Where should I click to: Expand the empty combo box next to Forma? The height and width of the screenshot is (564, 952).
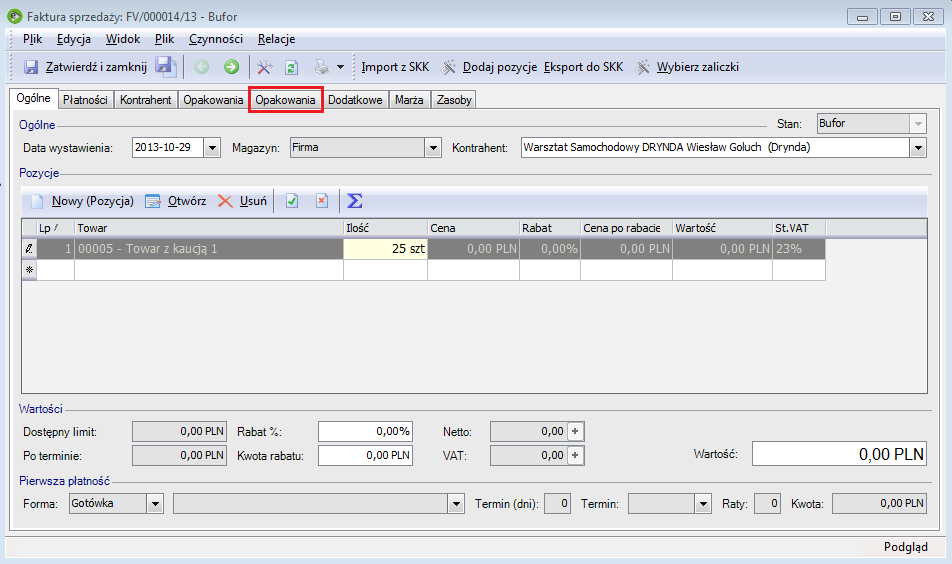click(x=457, y=504)
